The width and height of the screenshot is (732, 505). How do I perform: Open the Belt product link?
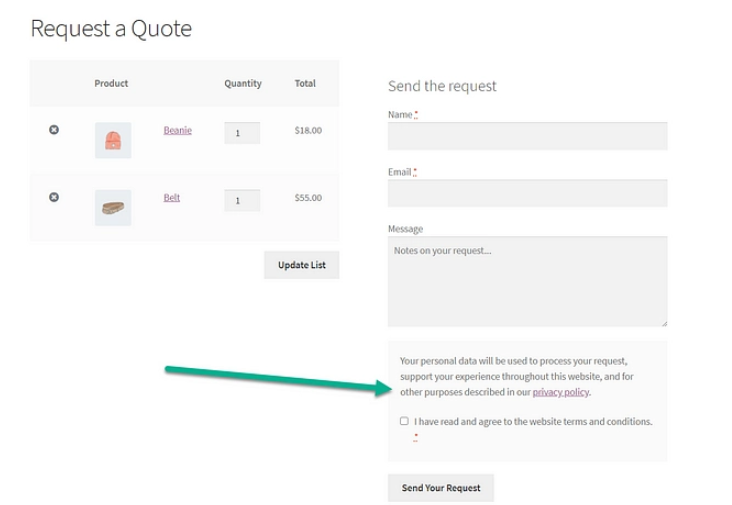[172, 198]
